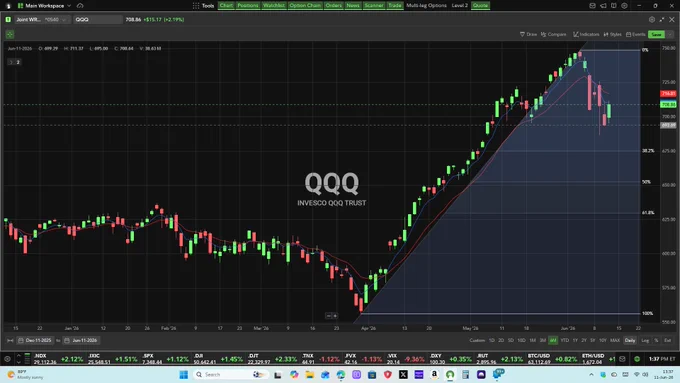Open X app in the taskbar
This screenshot has width=680, height=383.
tap(403, 374)
